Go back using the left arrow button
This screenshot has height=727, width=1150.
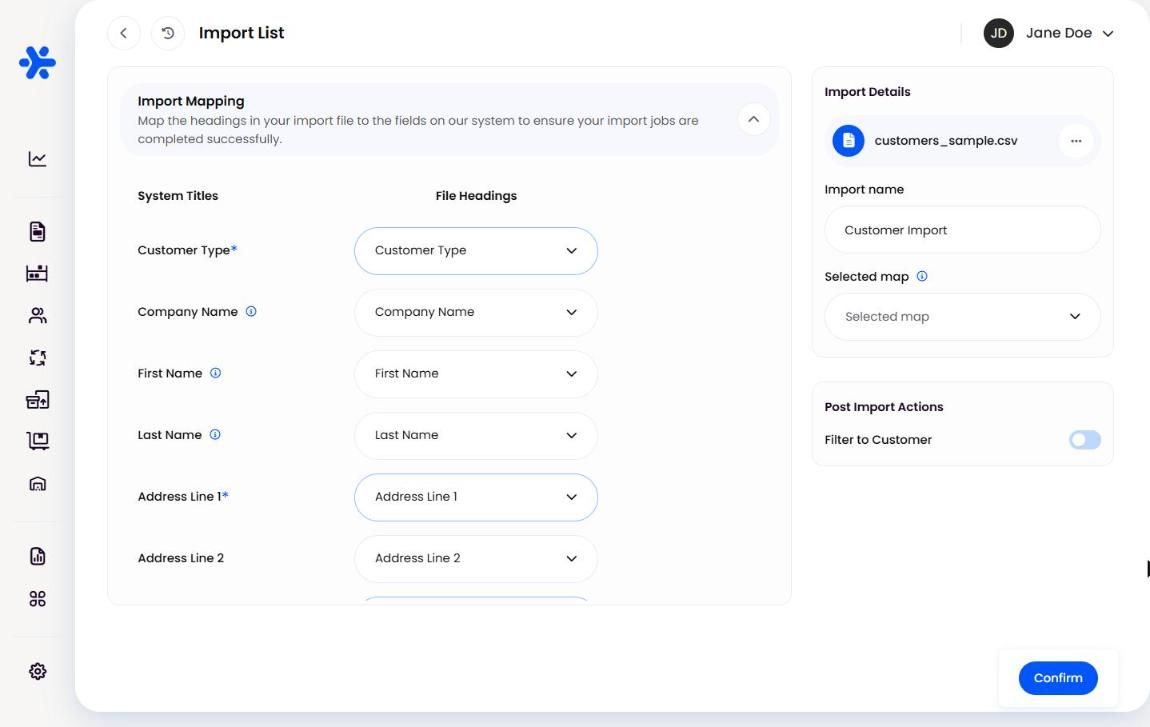click(x=124, y=33)
